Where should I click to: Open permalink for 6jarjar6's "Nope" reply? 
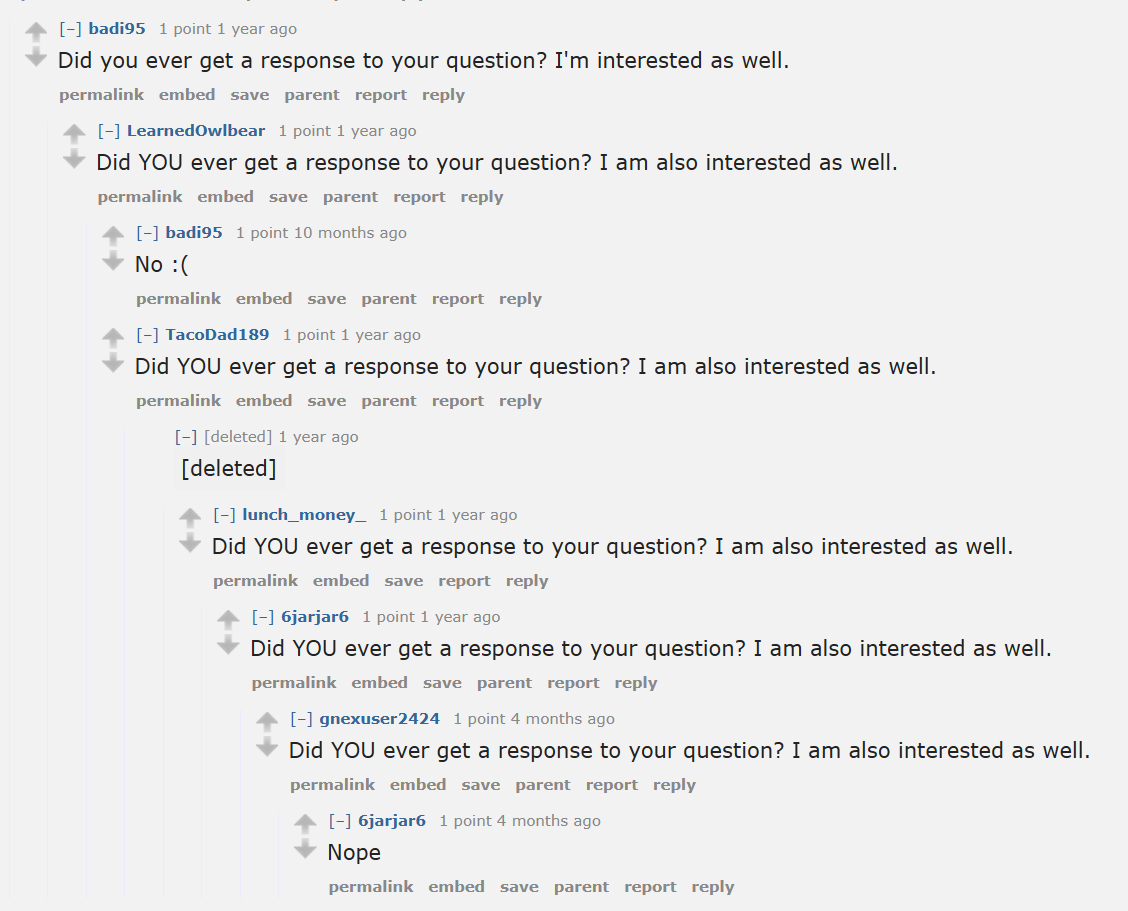tap(371, 887)
